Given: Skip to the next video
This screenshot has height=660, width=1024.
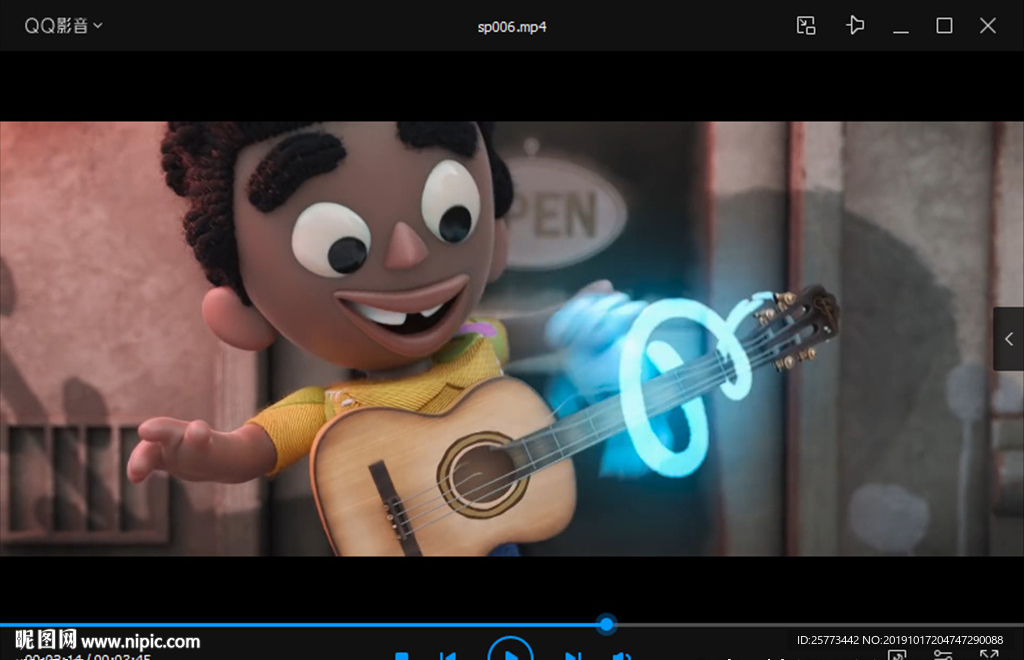Looking at the screenshot, I should pos(573,655).
